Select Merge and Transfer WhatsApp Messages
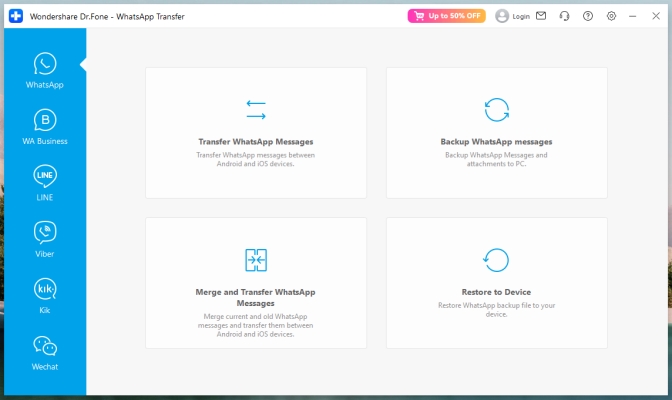Screen dimensions: 672x400 (x=256, y=283)
